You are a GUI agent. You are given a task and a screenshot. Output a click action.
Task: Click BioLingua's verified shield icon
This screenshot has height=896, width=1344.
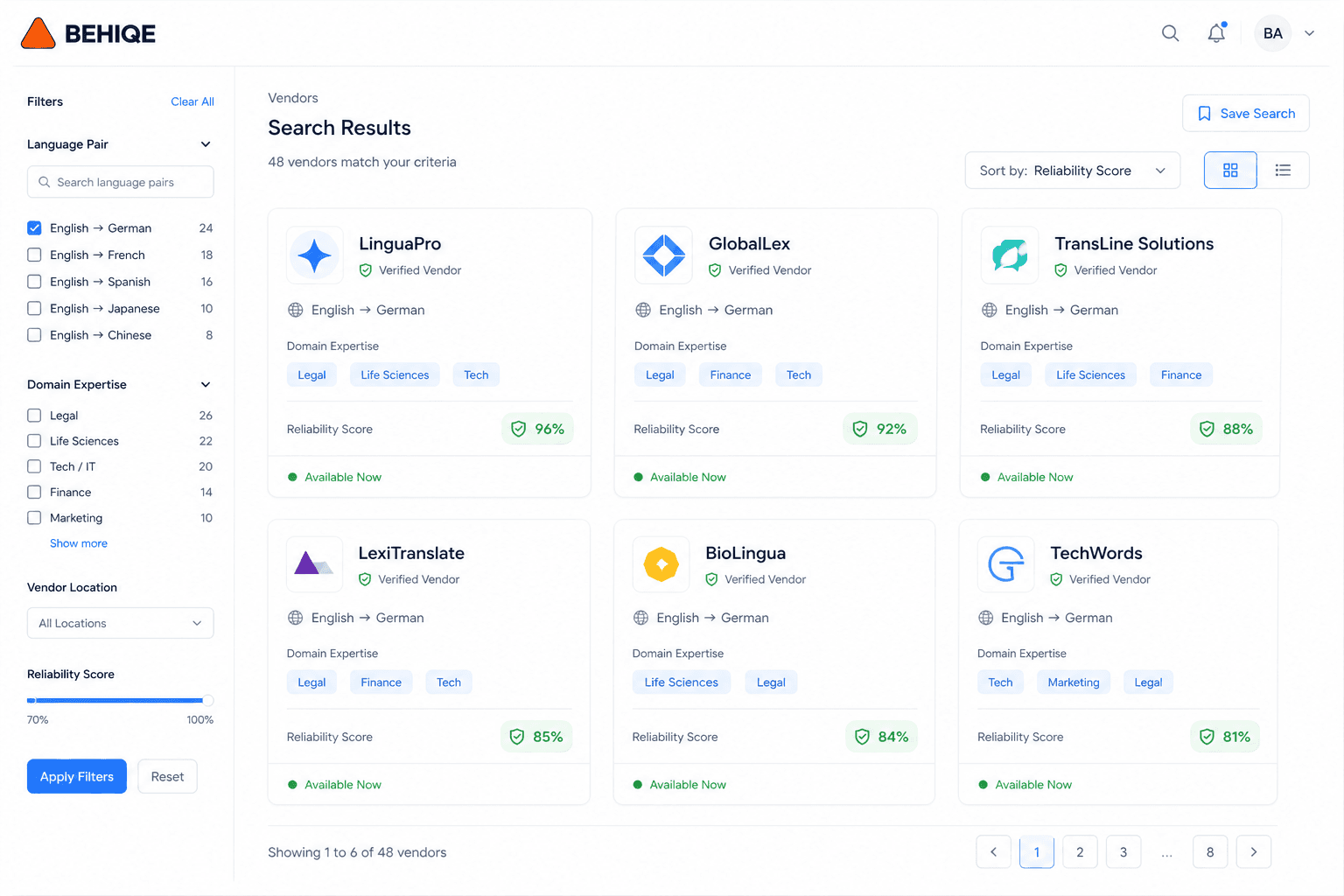click(x=711, y=579)
